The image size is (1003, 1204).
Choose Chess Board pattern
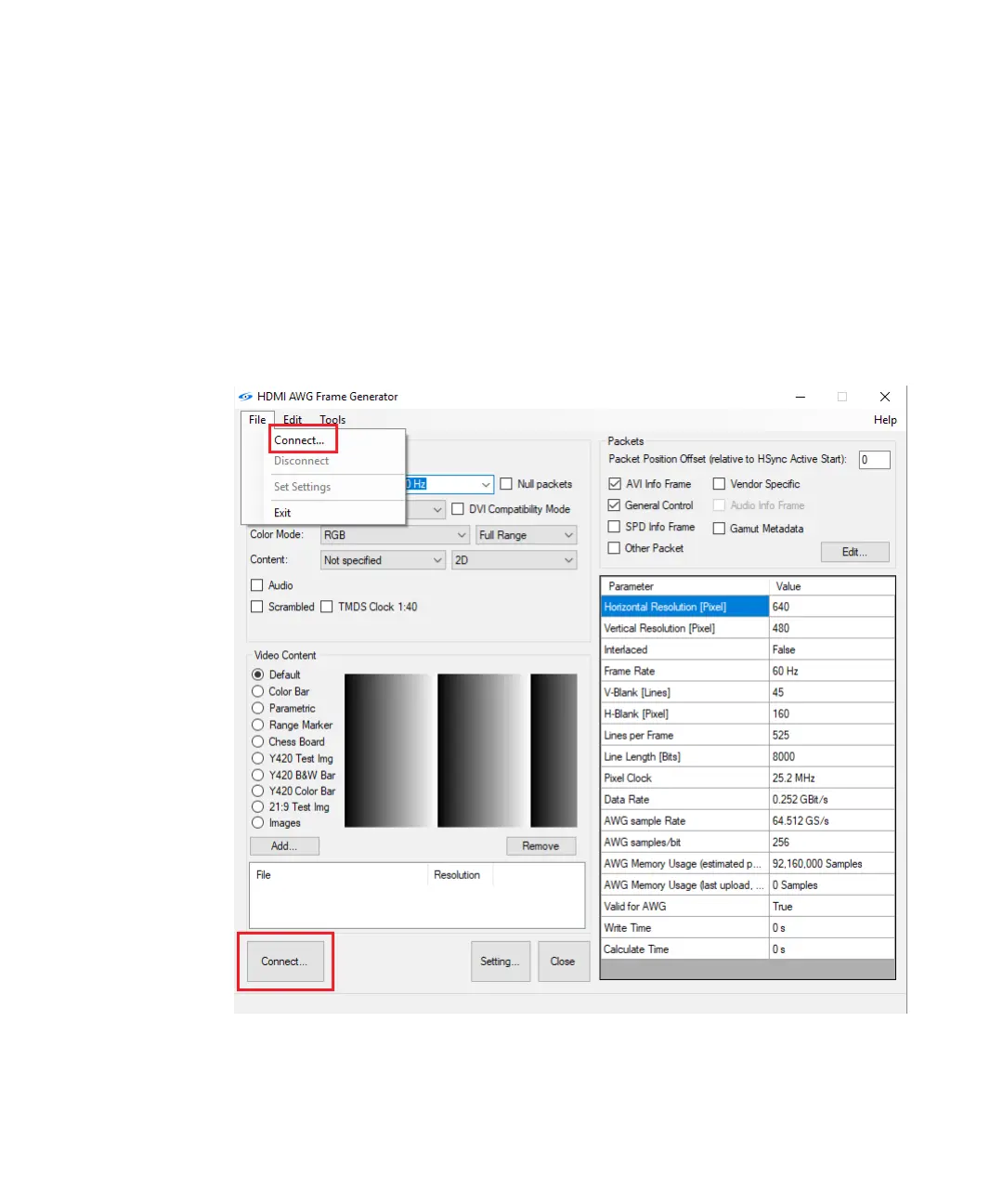pyautogui.click(x=258, y=741)
